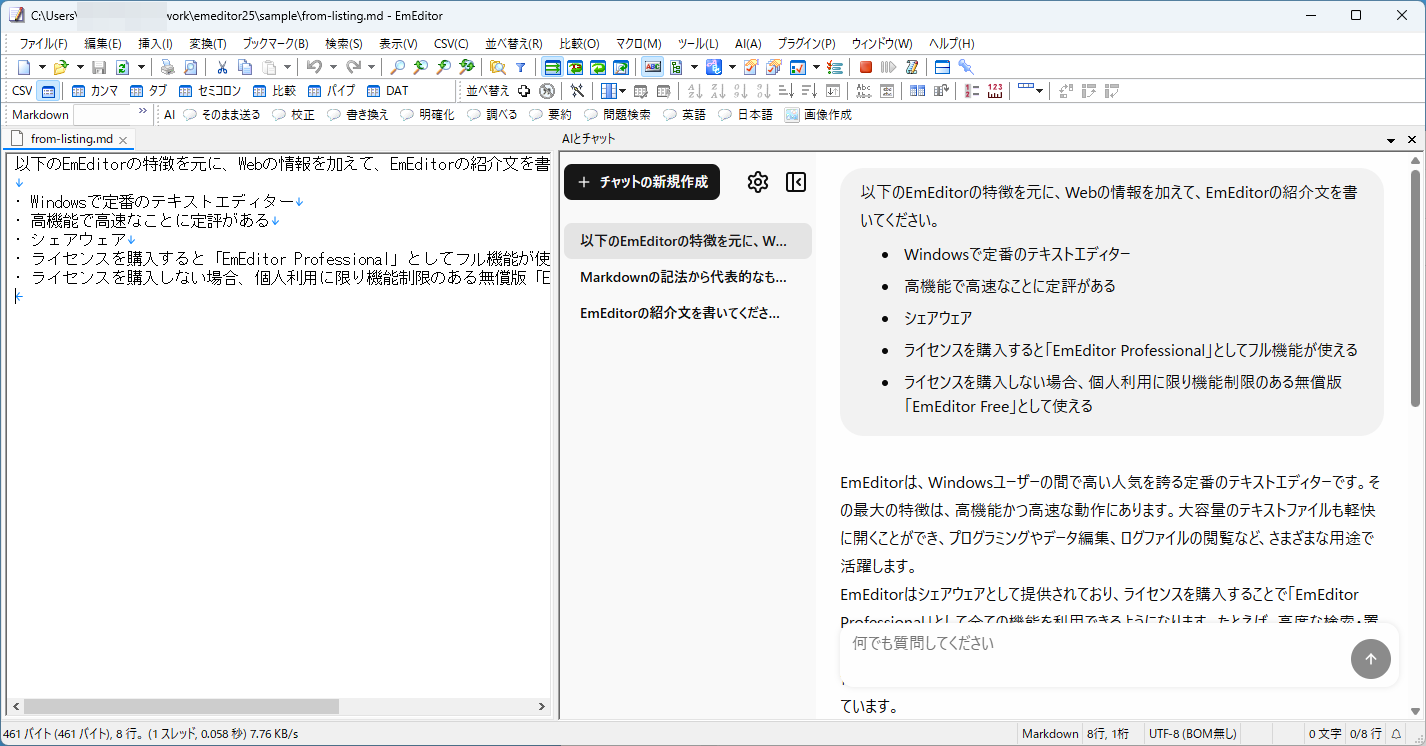The width and height of the screenshot is (1426, 746).
Task: Open chat 'Markdownの記法から代表的なも...'
Action: [x=688, y=277]
